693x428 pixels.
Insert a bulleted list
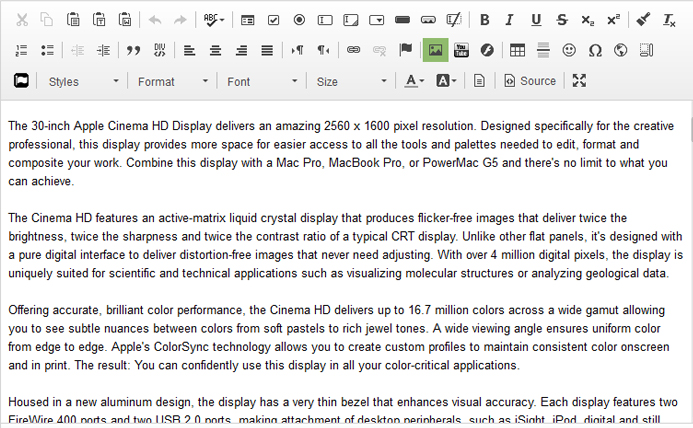(x=47, y=50)
